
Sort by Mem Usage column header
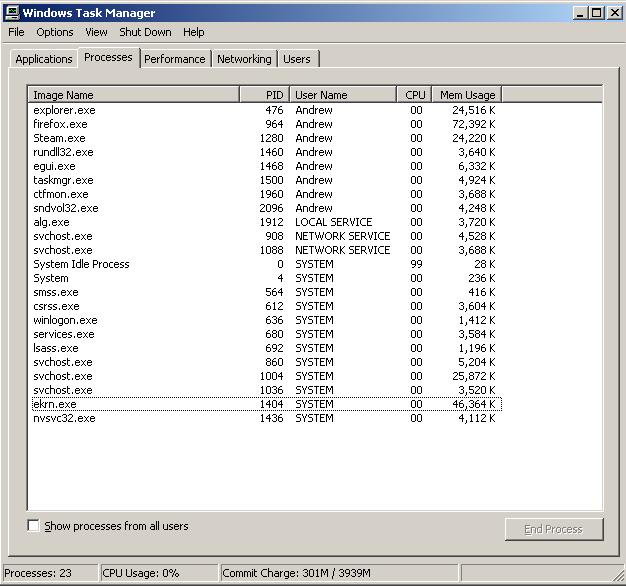tap(467, 95)
